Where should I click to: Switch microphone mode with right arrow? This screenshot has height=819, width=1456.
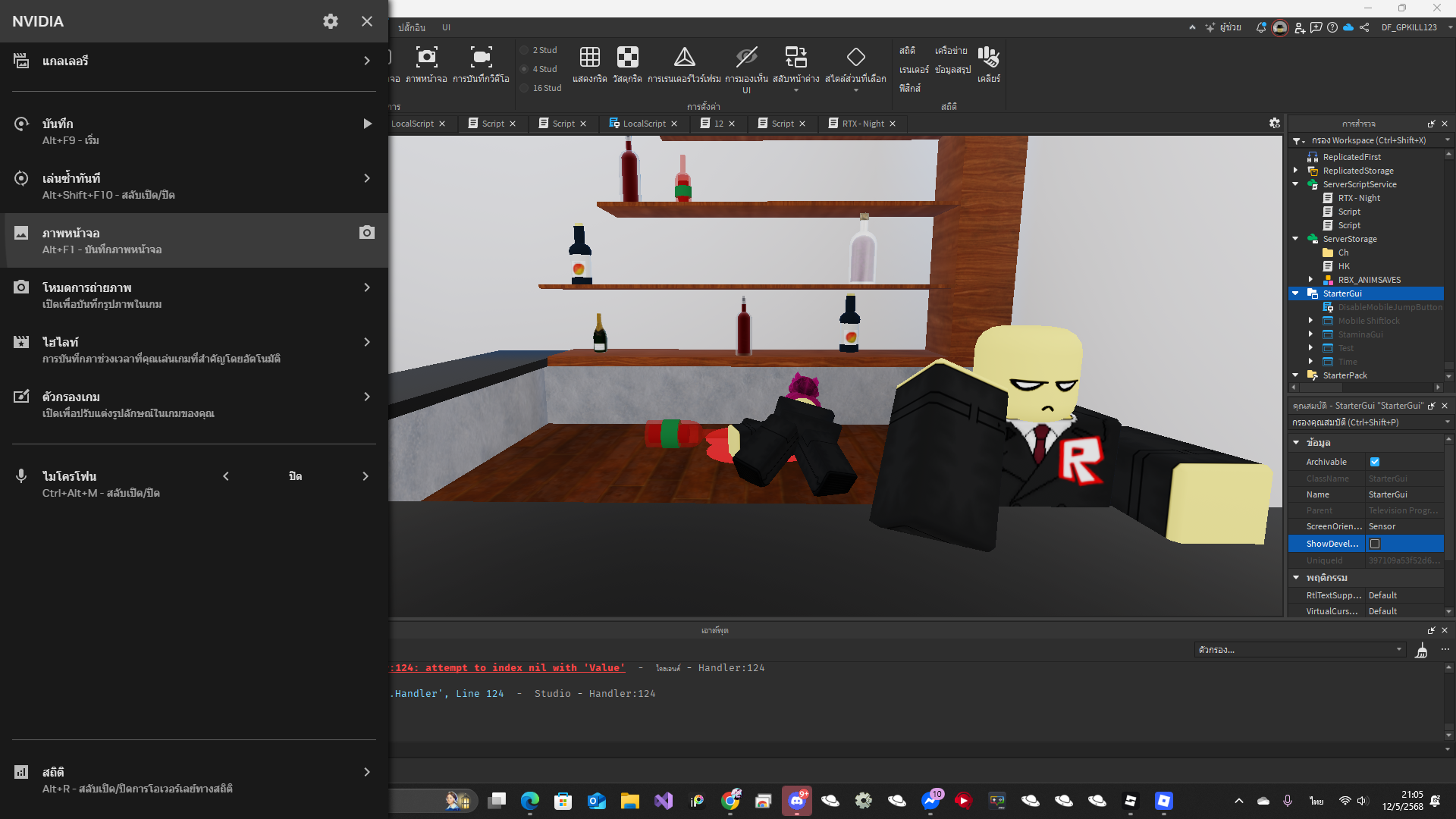366,476
